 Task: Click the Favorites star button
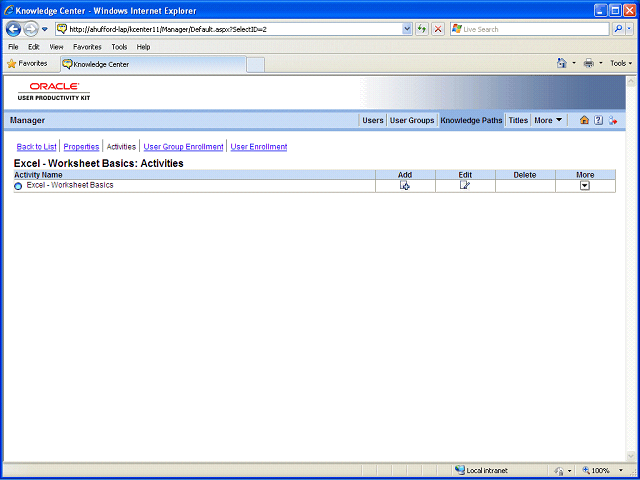tap(27, 64)
